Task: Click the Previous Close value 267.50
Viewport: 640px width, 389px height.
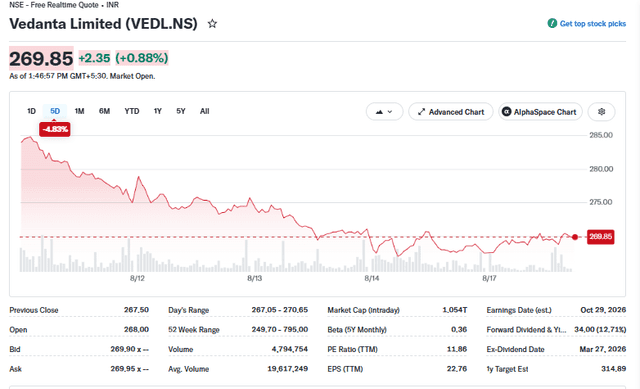Action: tap(136, 310)
